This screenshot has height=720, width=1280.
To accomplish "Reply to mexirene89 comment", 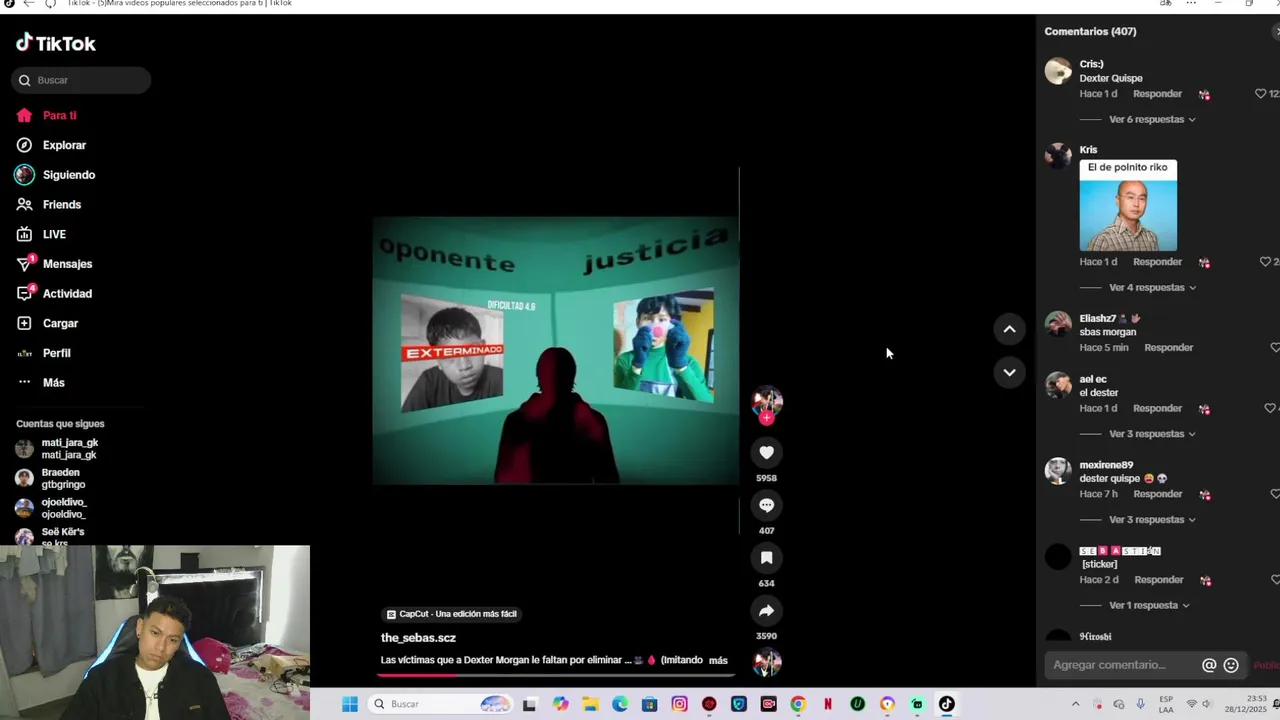I will pyautogui.click(x=1157, y=494).
